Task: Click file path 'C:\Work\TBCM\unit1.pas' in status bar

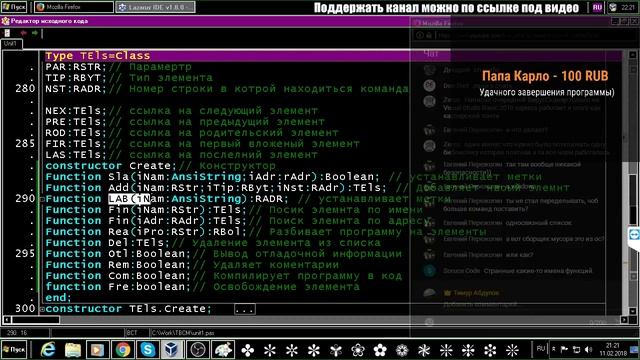Action: tap(183, 333)
